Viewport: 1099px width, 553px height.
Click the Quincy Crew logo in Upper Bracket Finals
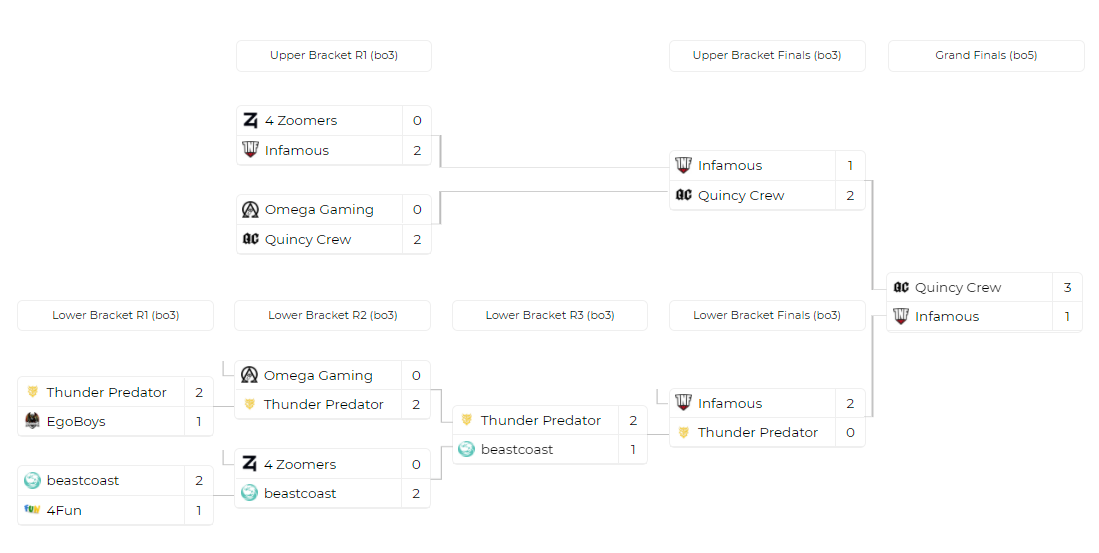coord(684,196)
